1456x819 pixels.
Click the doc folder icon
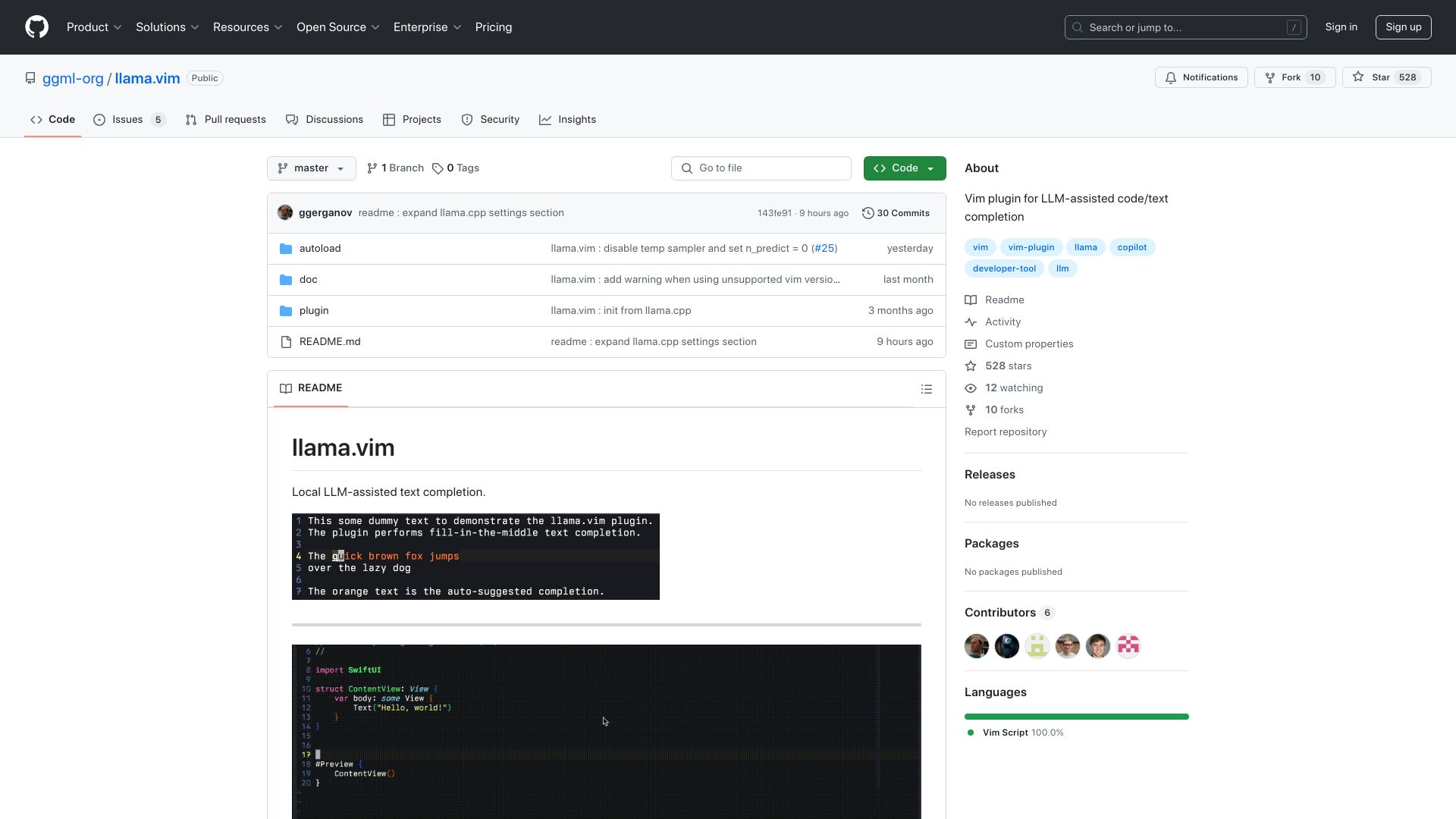[x=286, y=280]
